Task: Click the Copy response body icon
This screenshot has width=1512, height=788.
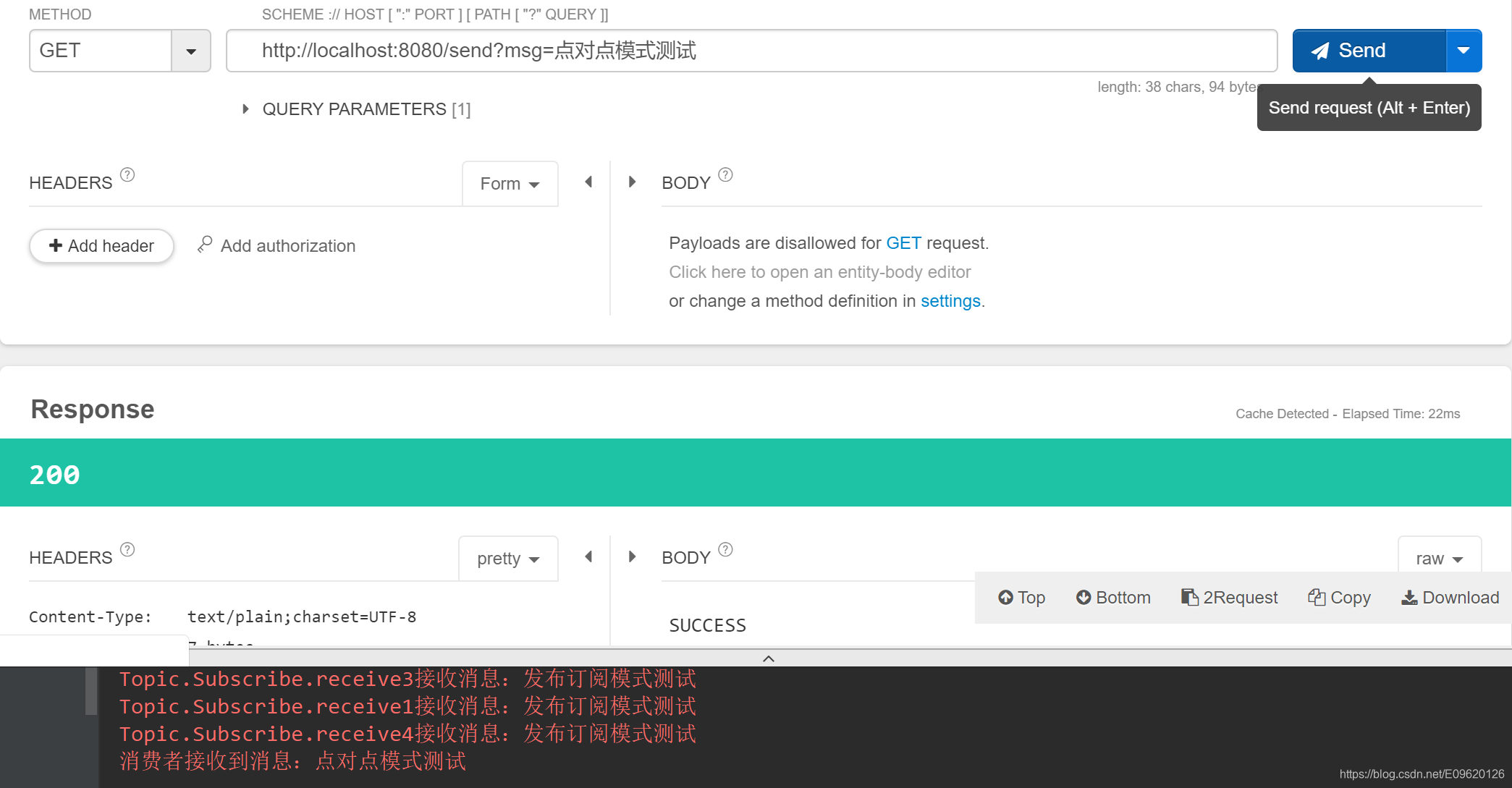Action: click(1339, 597)
